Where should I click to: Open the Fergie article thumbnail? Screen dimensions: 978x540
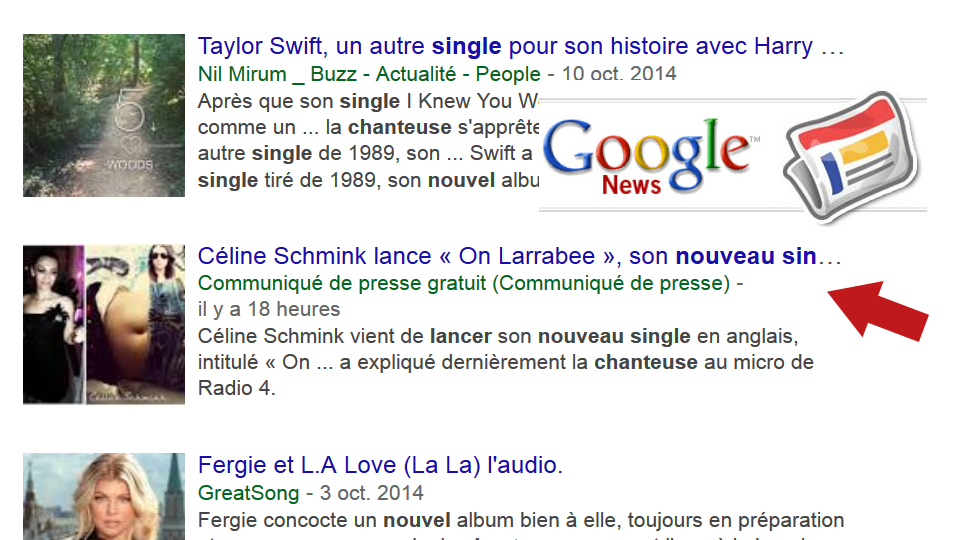[104, 497]
